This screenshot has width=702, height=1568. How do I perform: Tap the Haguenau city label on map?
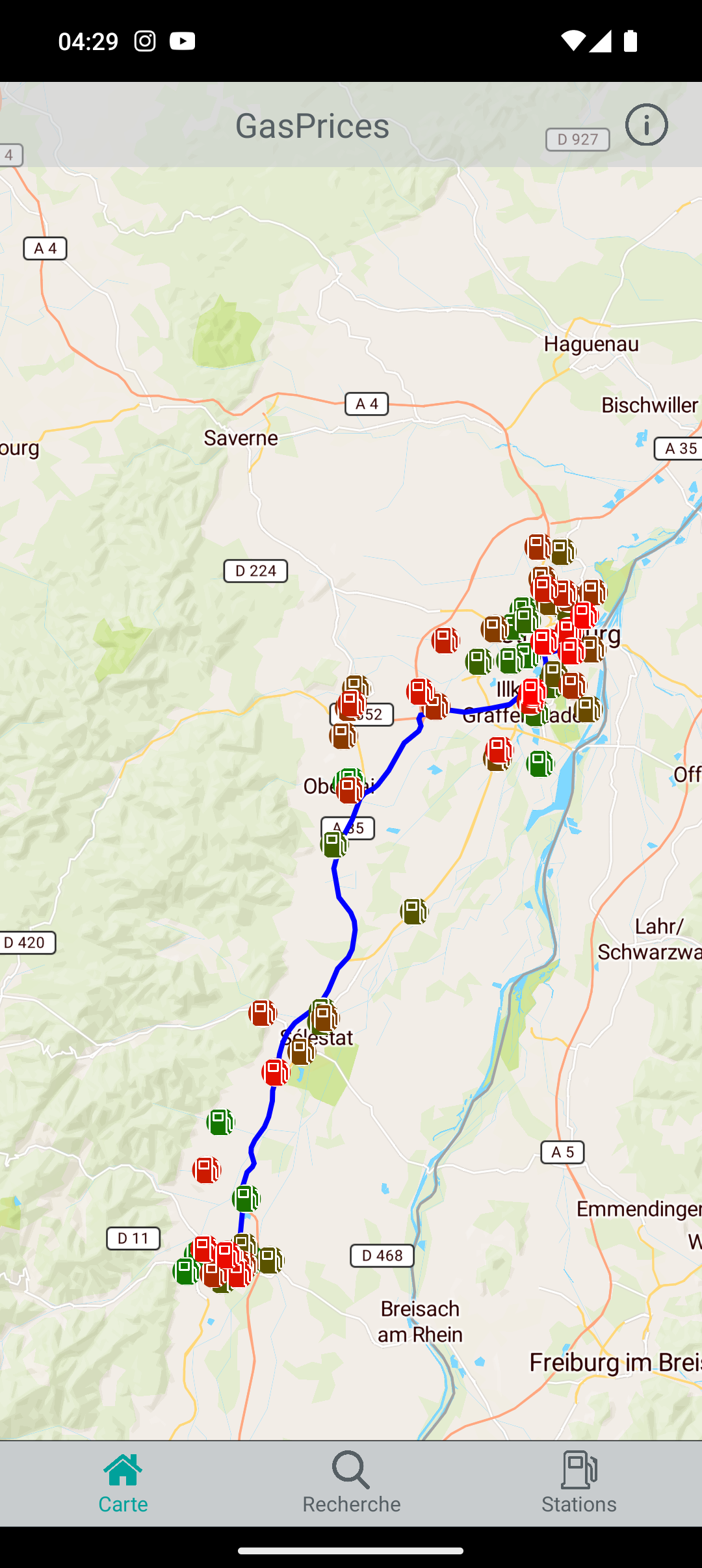(x=591, y=344)
